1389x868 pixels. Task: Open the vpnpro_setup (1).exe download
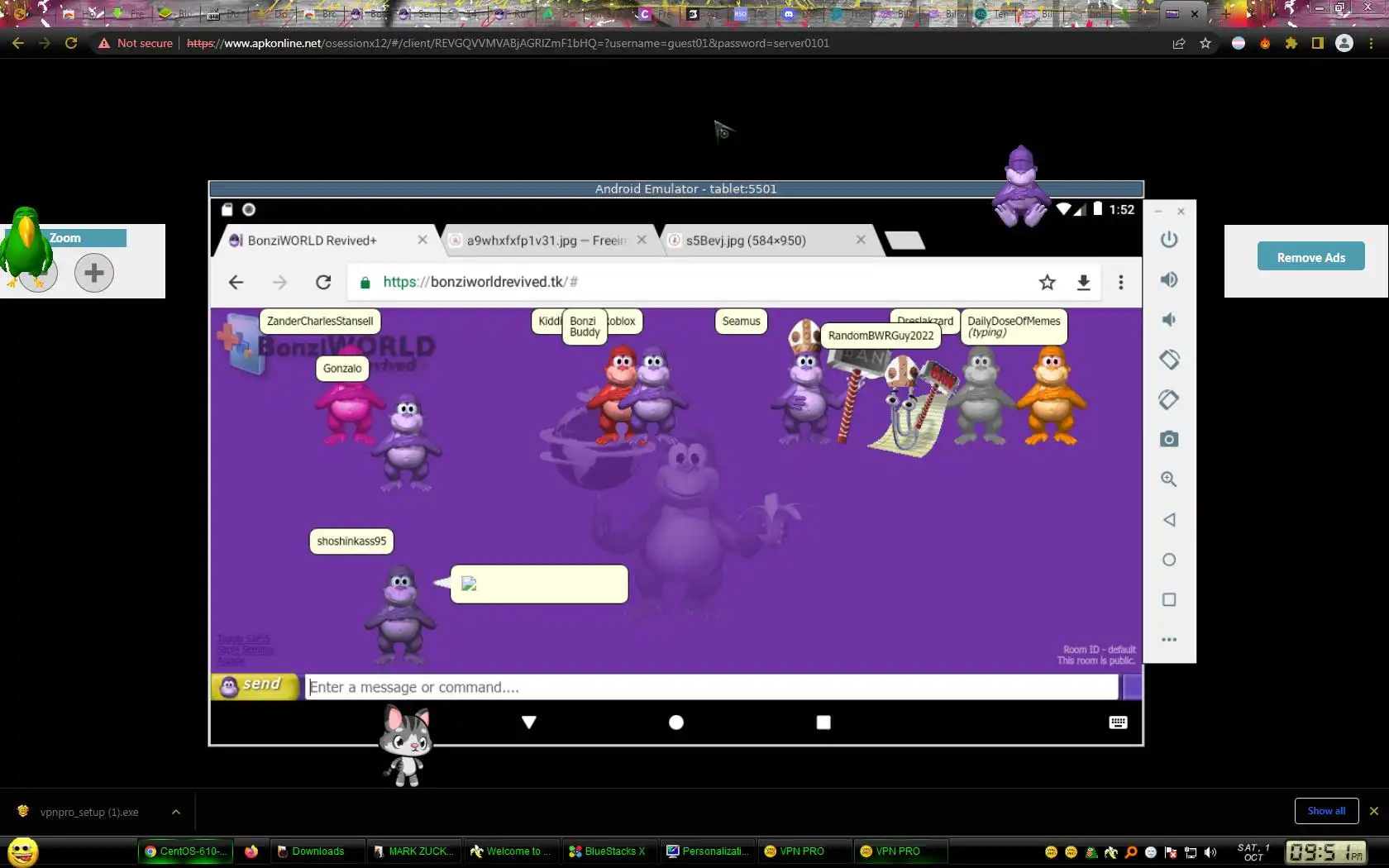click(x=88, y=812)
